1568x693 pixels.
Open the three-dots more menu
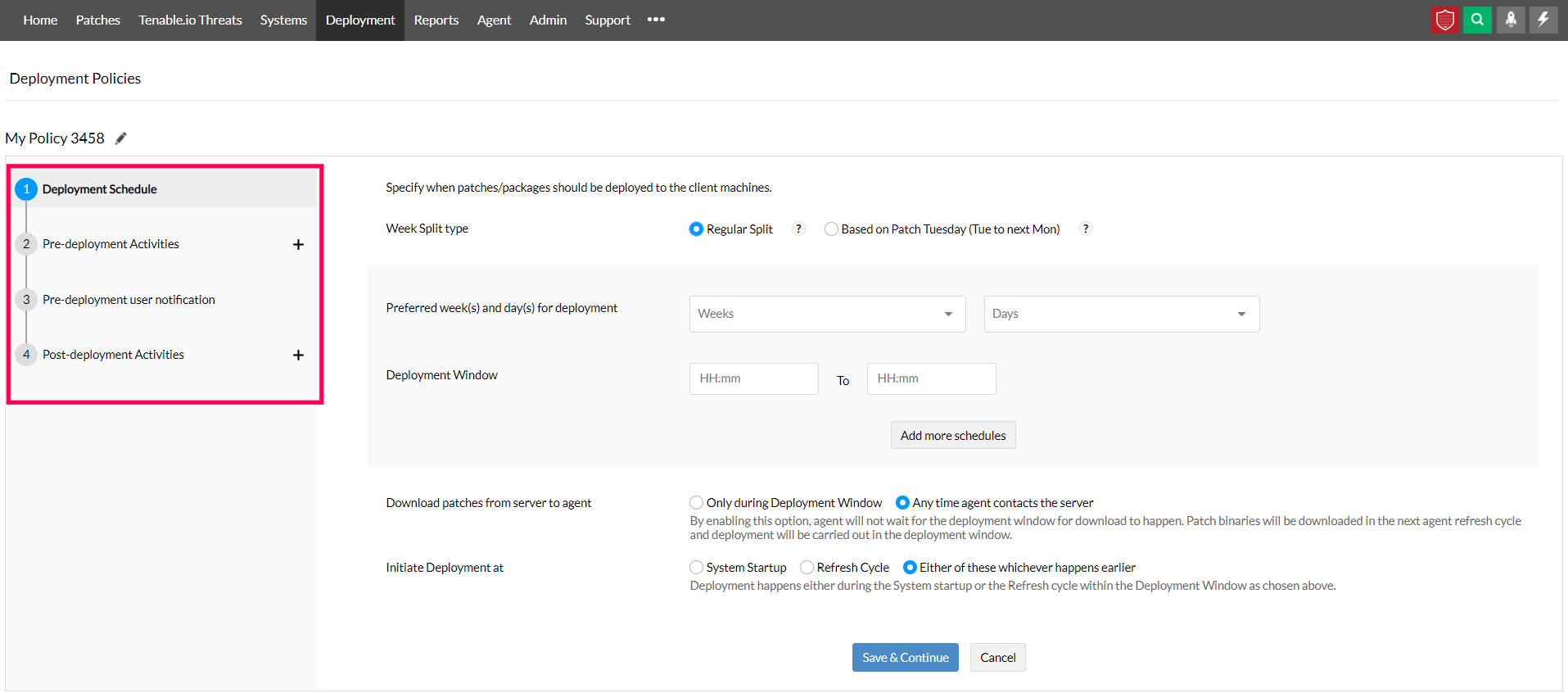point(656,20)
